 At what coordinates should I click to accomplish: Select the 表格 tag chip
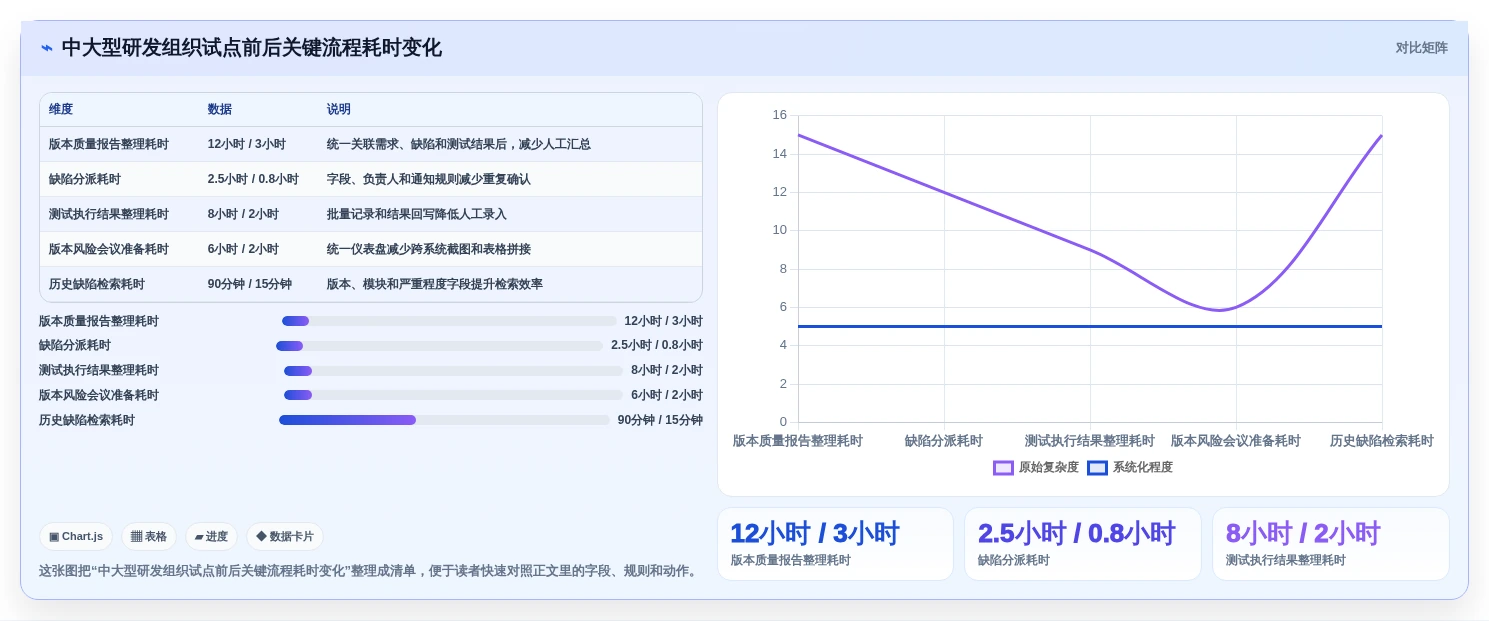pyautogui.click(x=149, y=536)
